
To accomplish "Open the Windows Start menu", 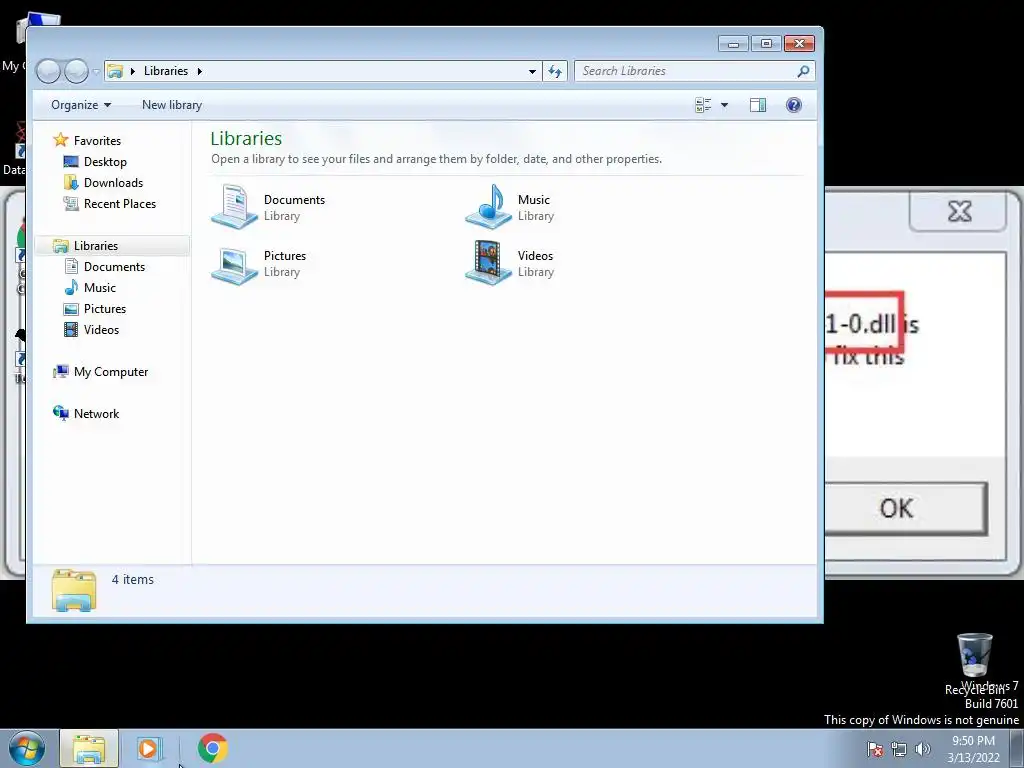I will [x=27, y=748].
